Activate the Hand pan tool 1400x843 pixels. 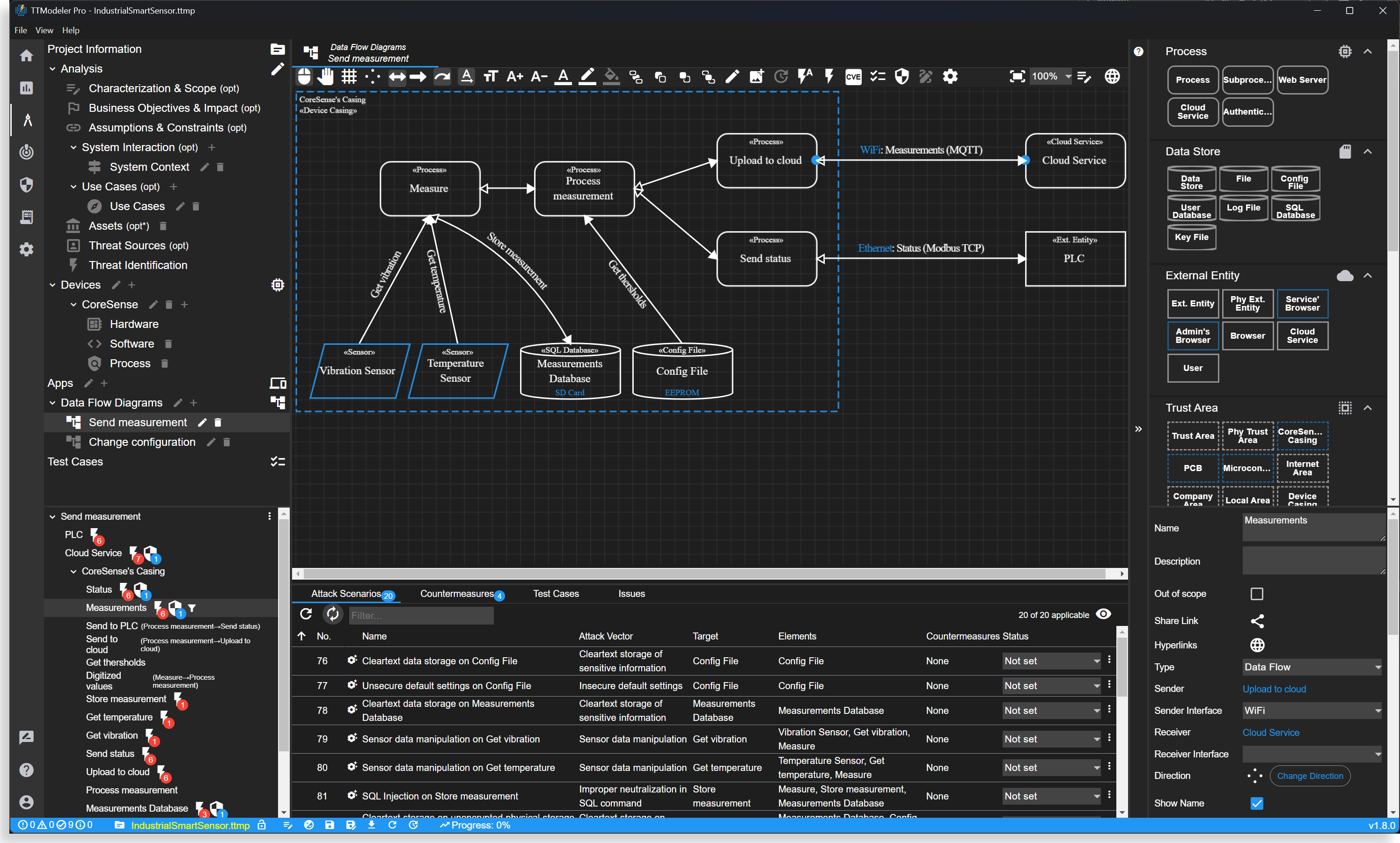coord(326,76)
